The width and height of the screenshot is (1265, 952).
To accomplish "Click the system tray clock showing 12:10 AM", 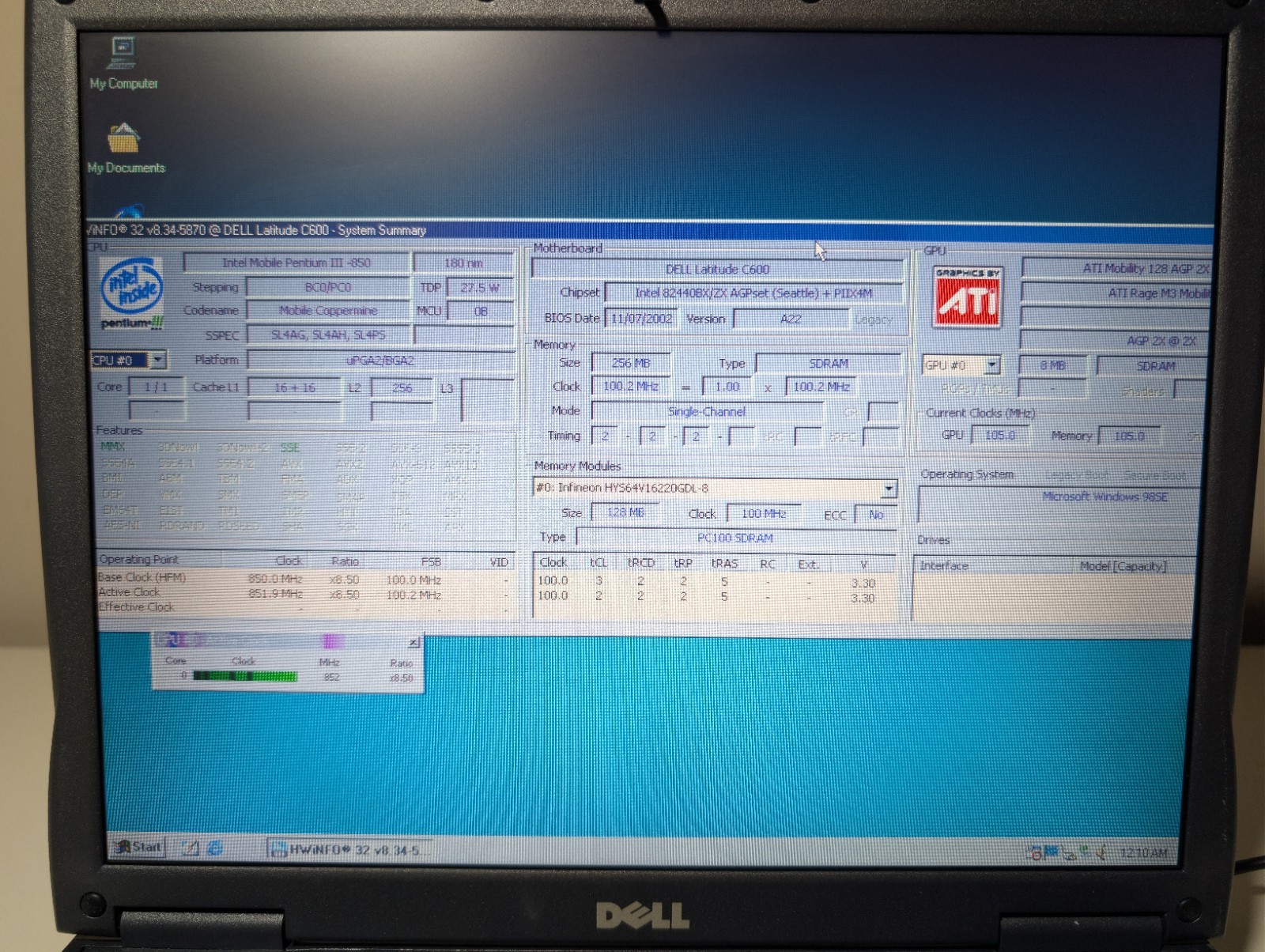I will coord(1143,853).
